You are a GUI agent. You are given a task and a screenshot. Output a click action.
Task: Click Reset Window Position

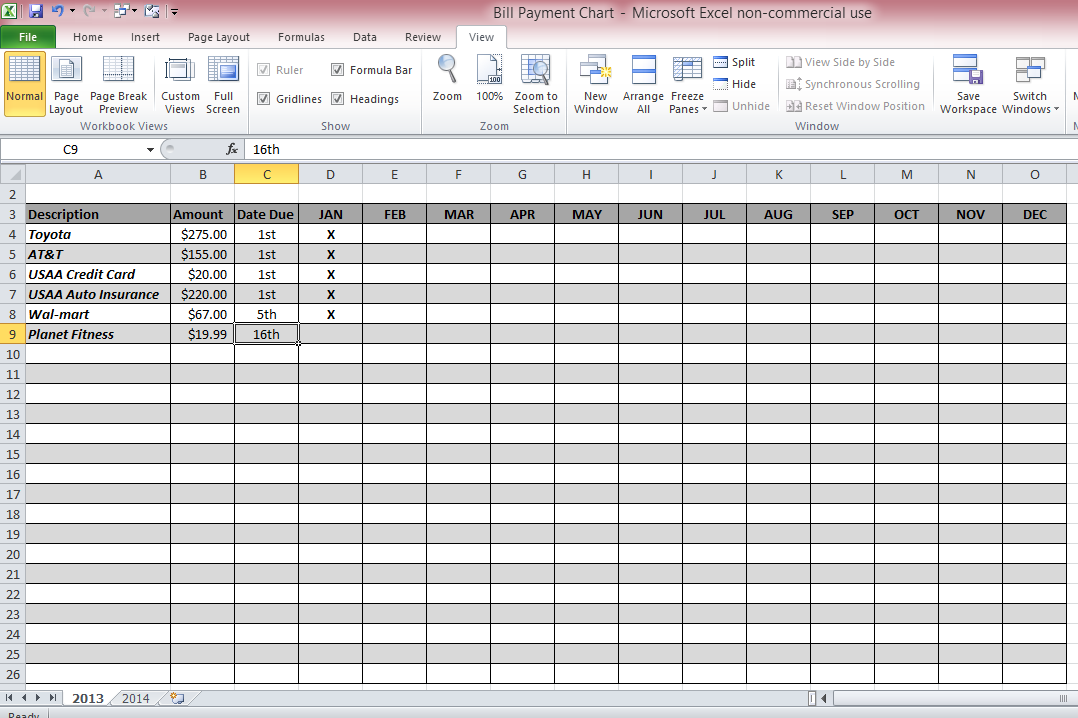[x=855, y=106]
